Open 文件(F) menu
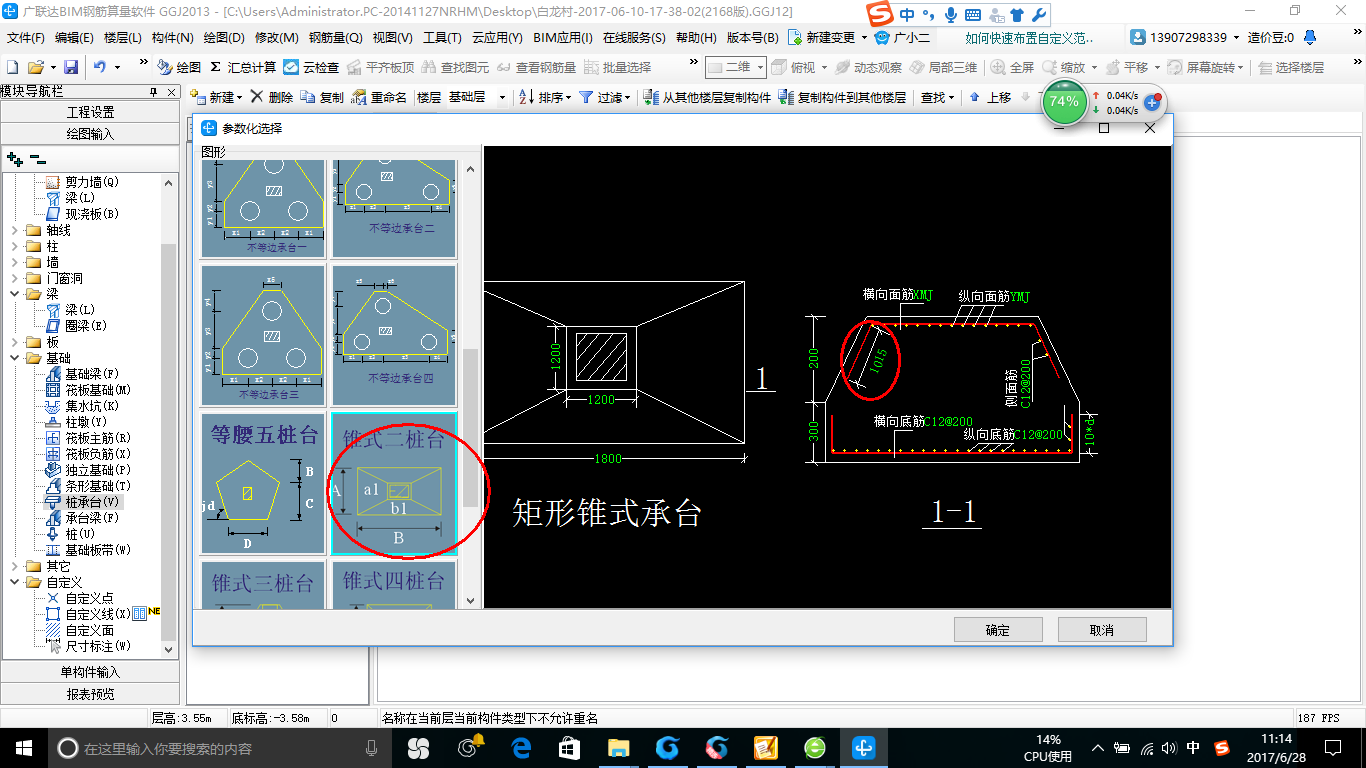1366x768 pixels. (26, 38)
